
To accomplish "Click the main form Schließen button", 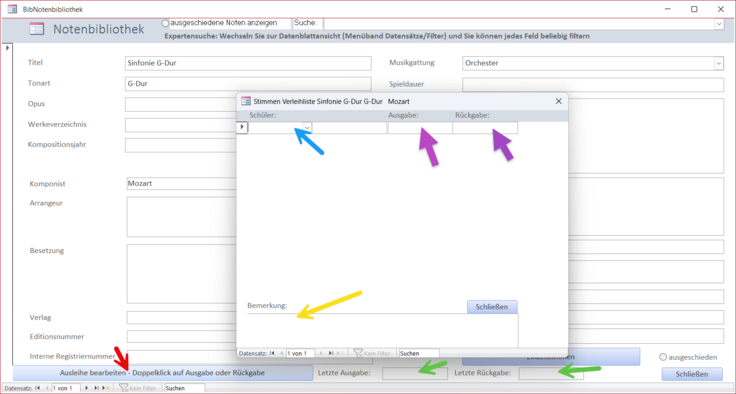I will tap(692, 374).
